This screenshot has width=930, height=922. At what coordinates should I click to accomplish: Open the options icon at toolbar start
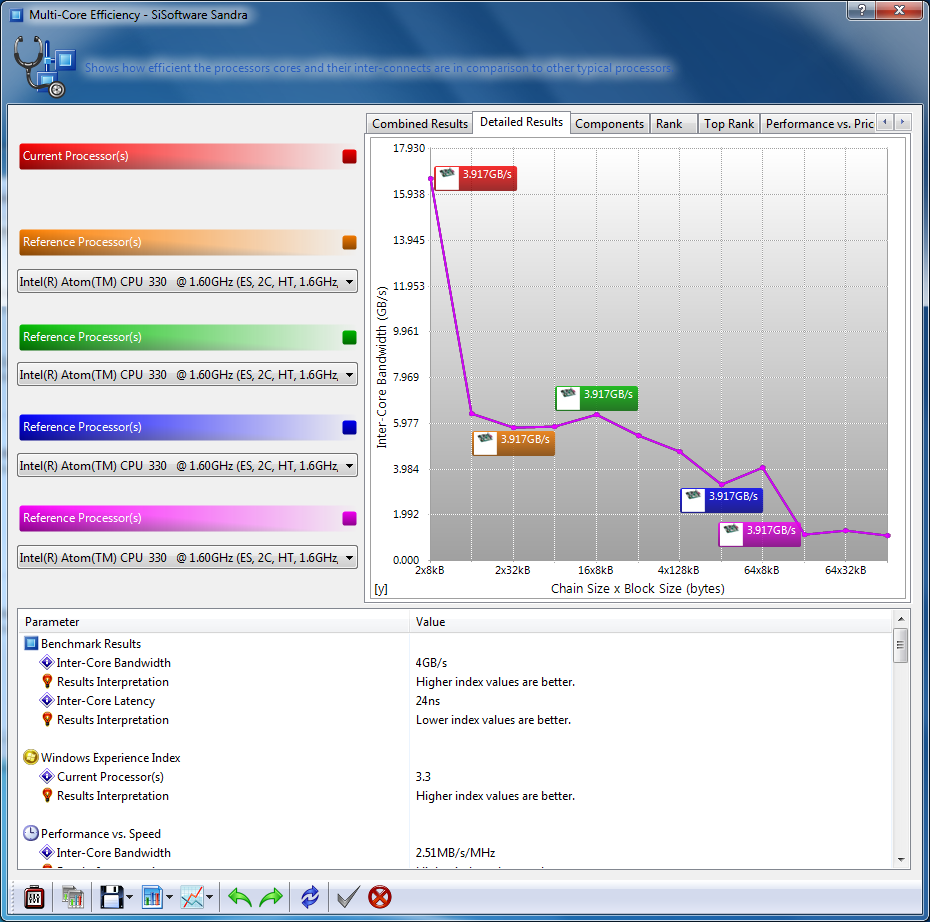pos(34,897)
